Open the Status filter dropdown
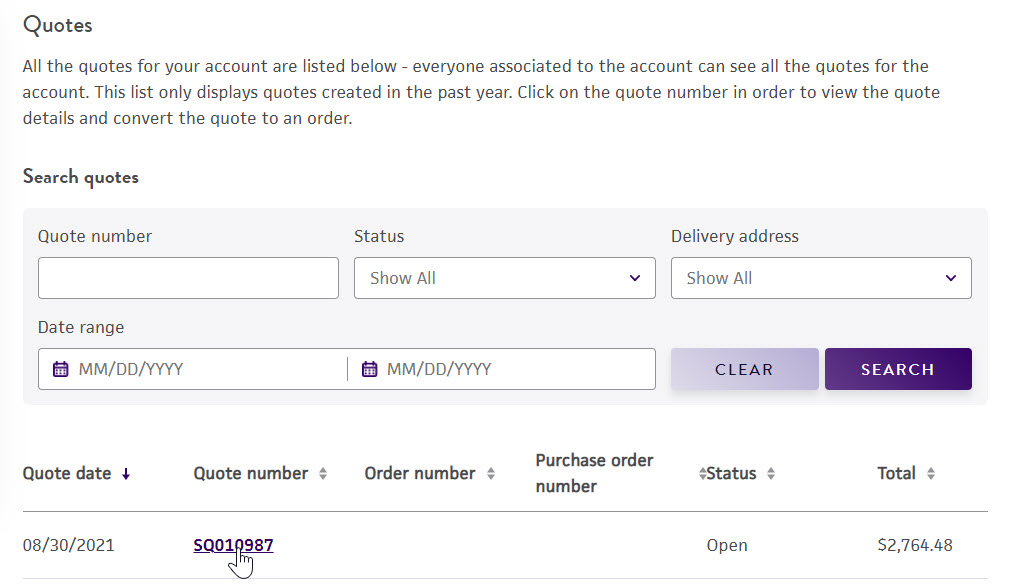This screenshot has width=1018, height=588. coord(504,277)
